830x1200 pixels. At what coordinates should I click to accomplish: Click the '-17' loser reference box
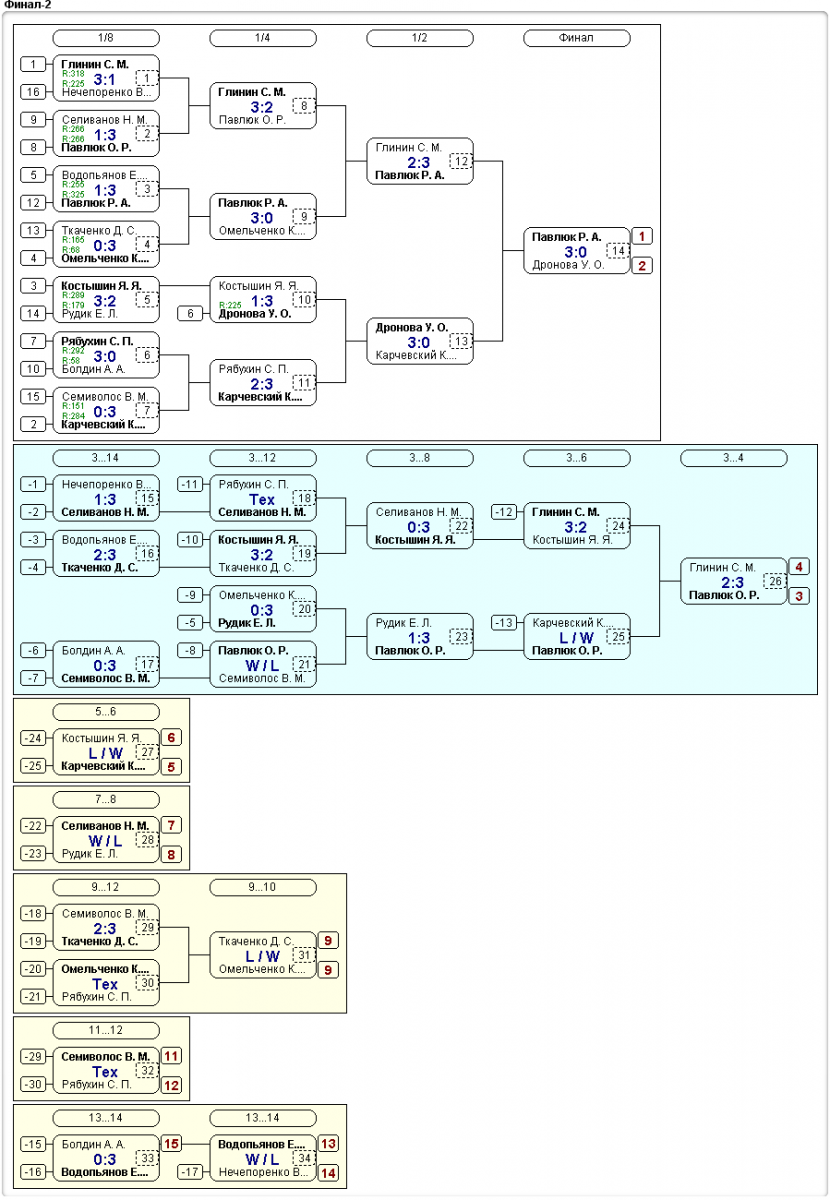pos(192,1172)
